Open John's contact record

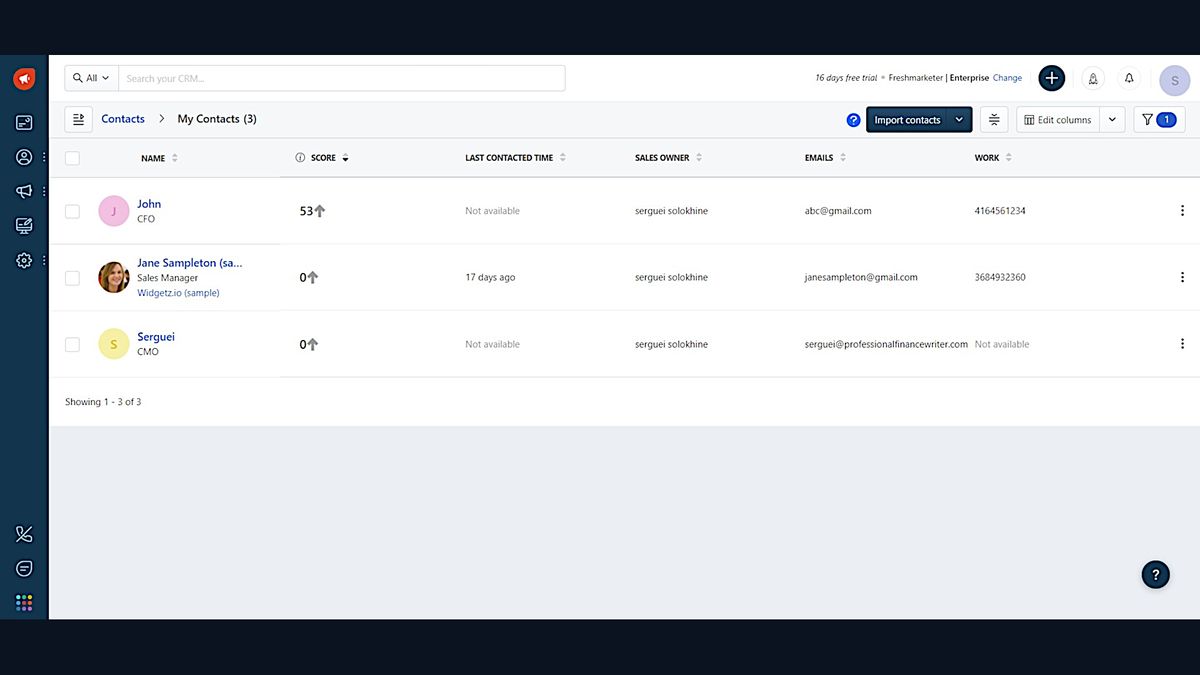149,204
